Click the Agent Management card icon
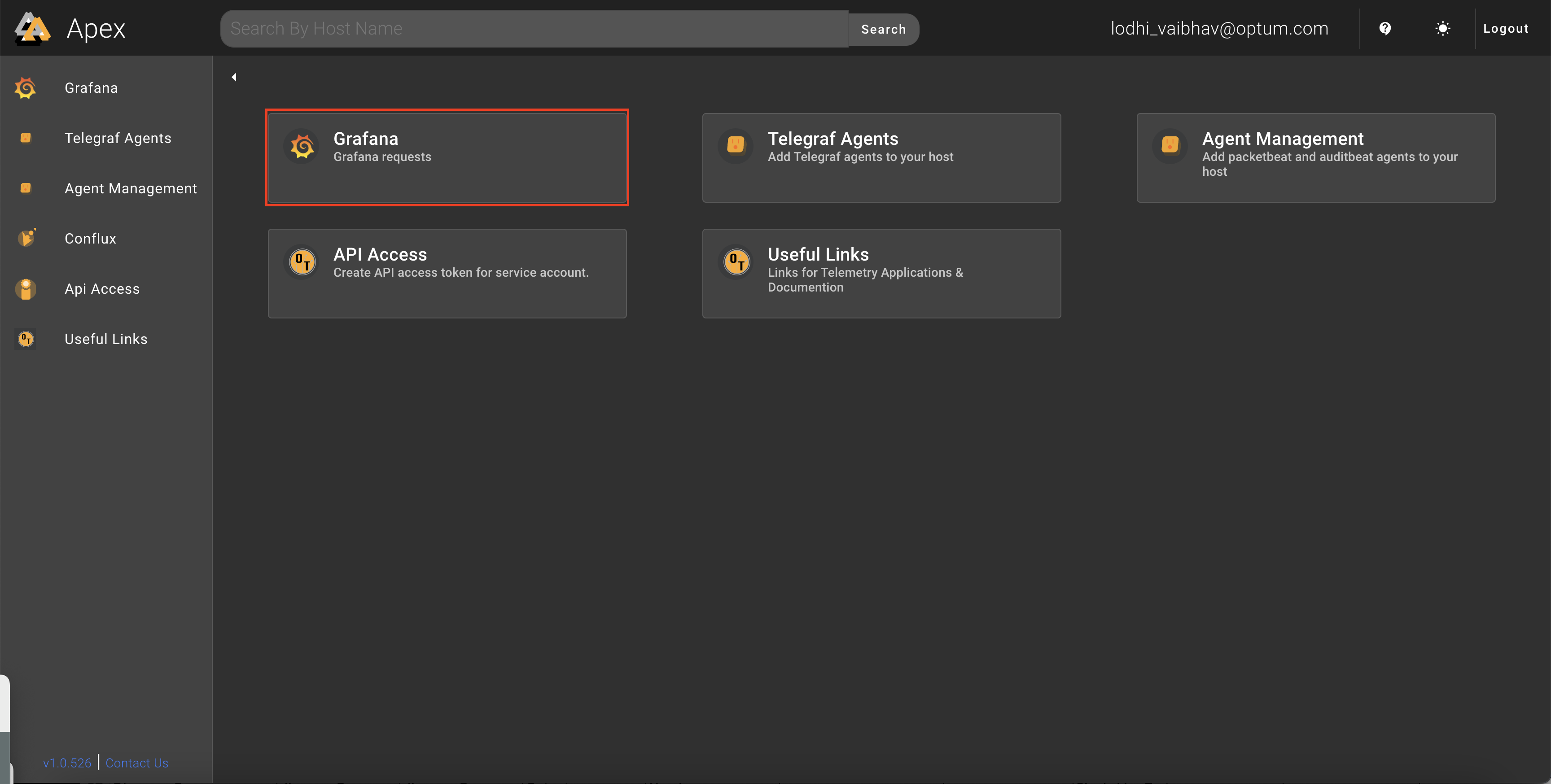The height and width of the screenshot is (784, 1551). [x=1170, y=146]
